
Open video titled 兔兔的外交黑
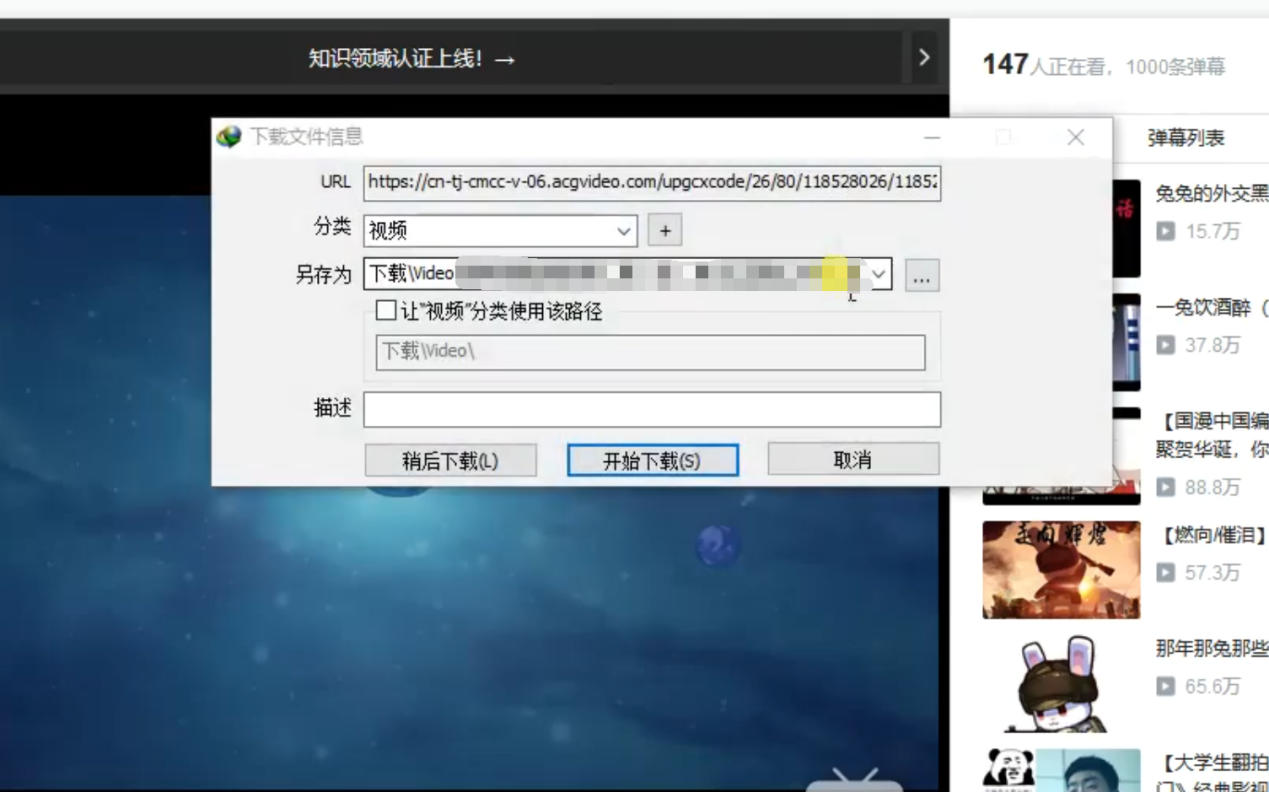[x=1212, y=194]
